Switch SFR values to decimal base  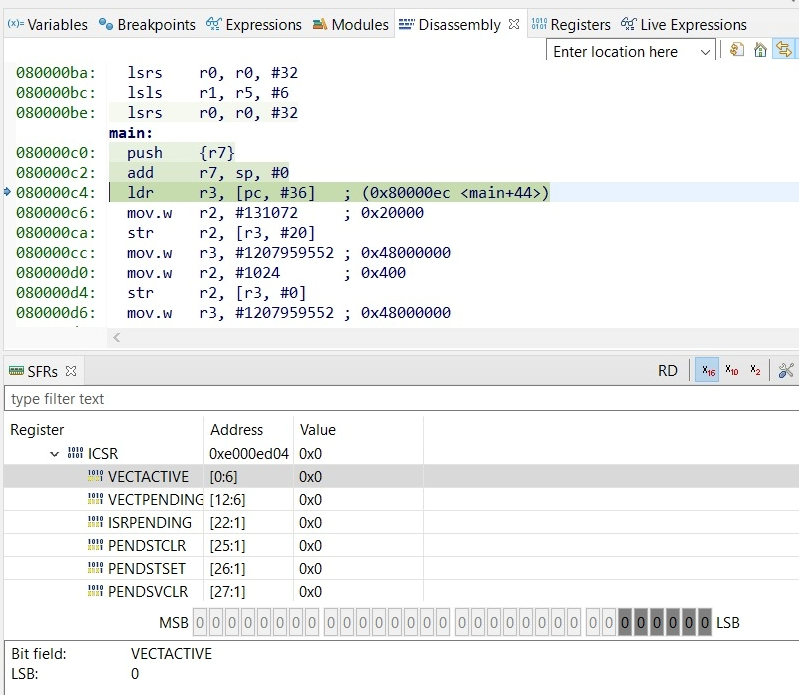coord(732,370)
